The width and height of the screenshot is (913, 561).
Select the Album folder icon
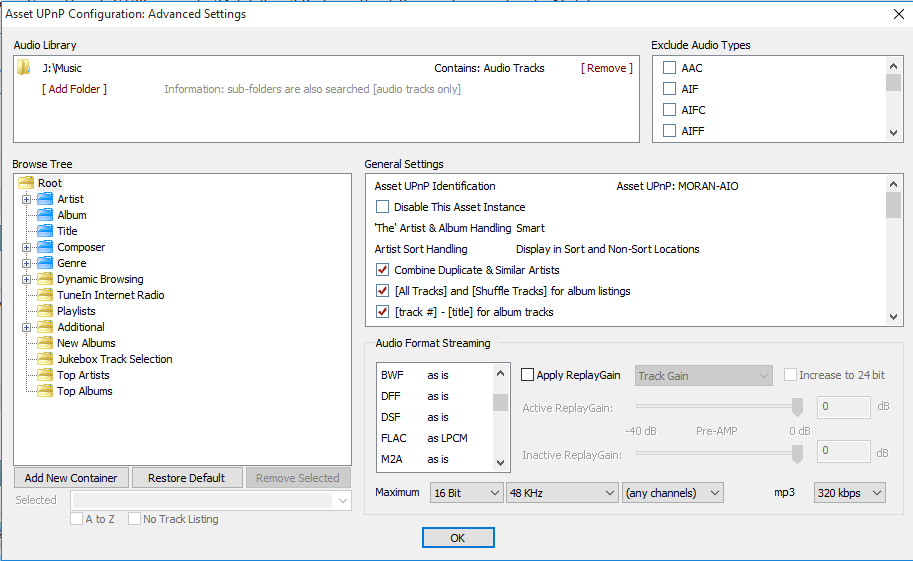45,215
